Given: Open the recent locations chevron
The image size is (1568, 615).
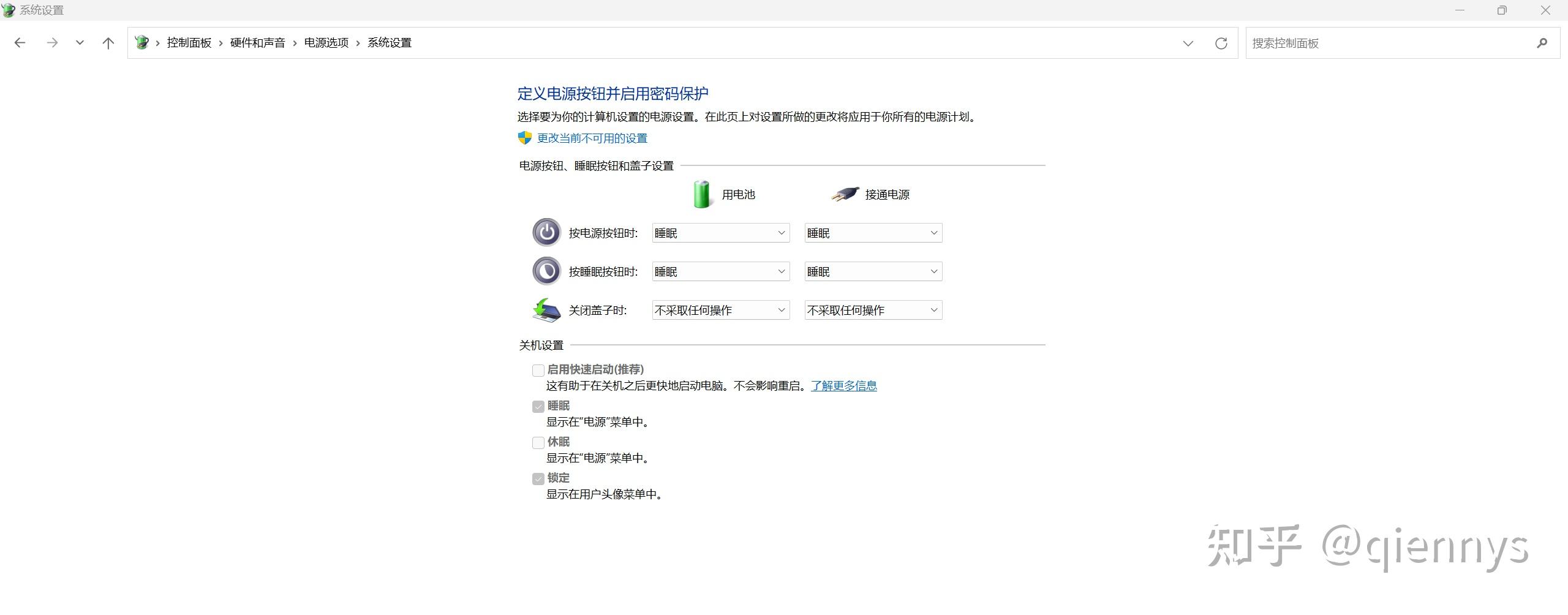Looking at the screenshot, I should coord(80,43).
